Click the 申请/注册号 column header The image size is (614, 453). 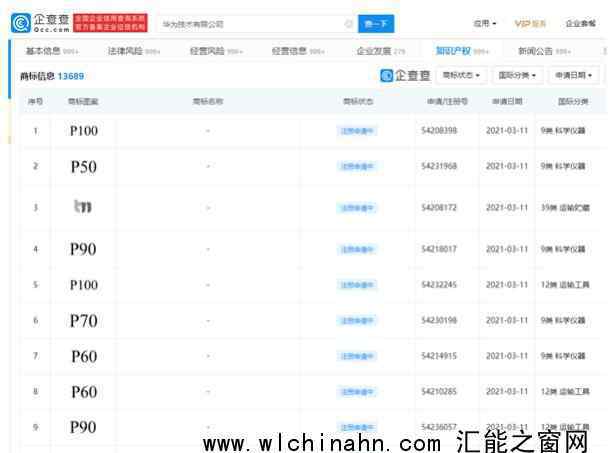447,101
